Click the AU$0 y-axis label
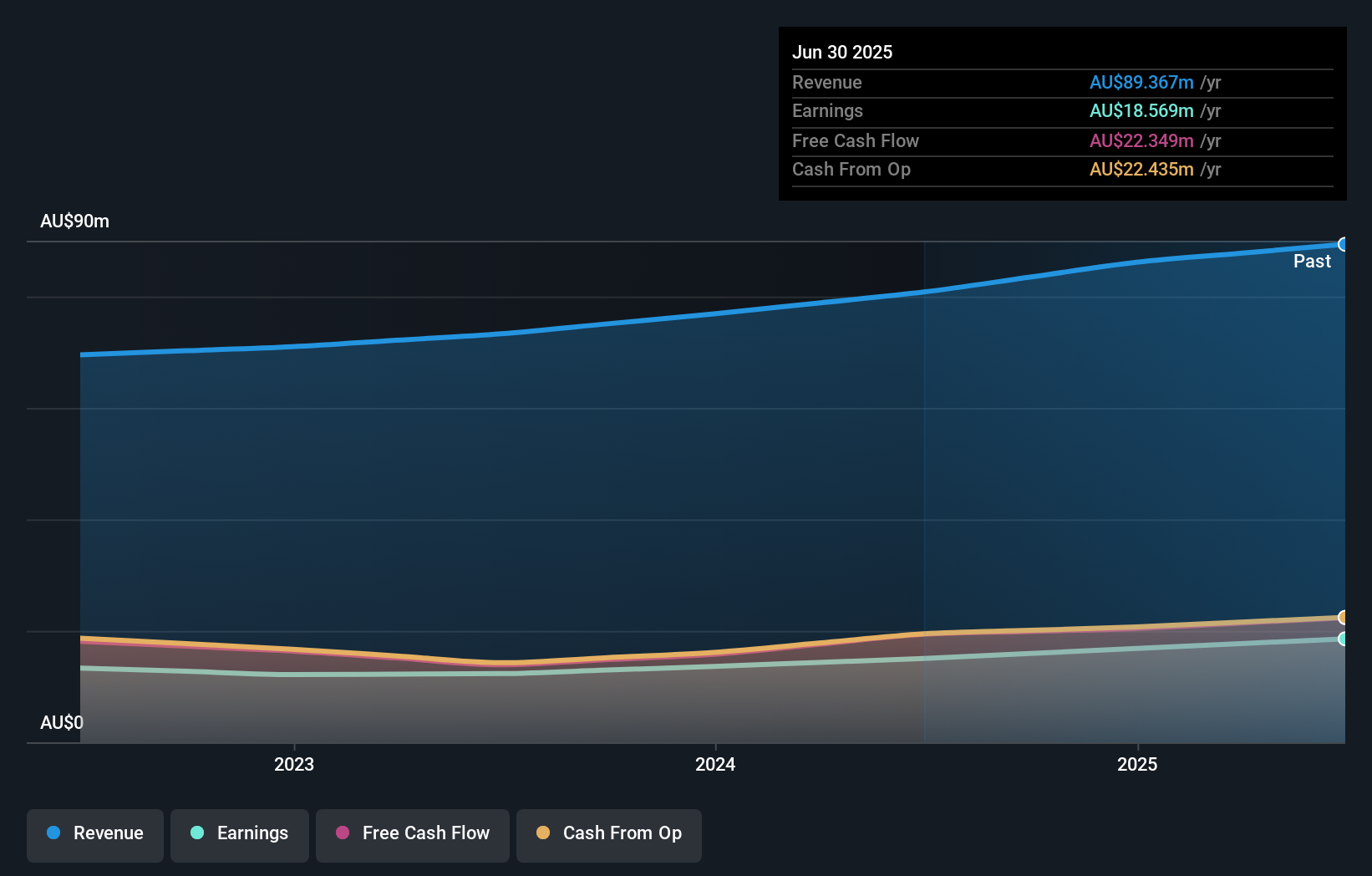This screenshot has width=1372, height=876. [62, 722]
